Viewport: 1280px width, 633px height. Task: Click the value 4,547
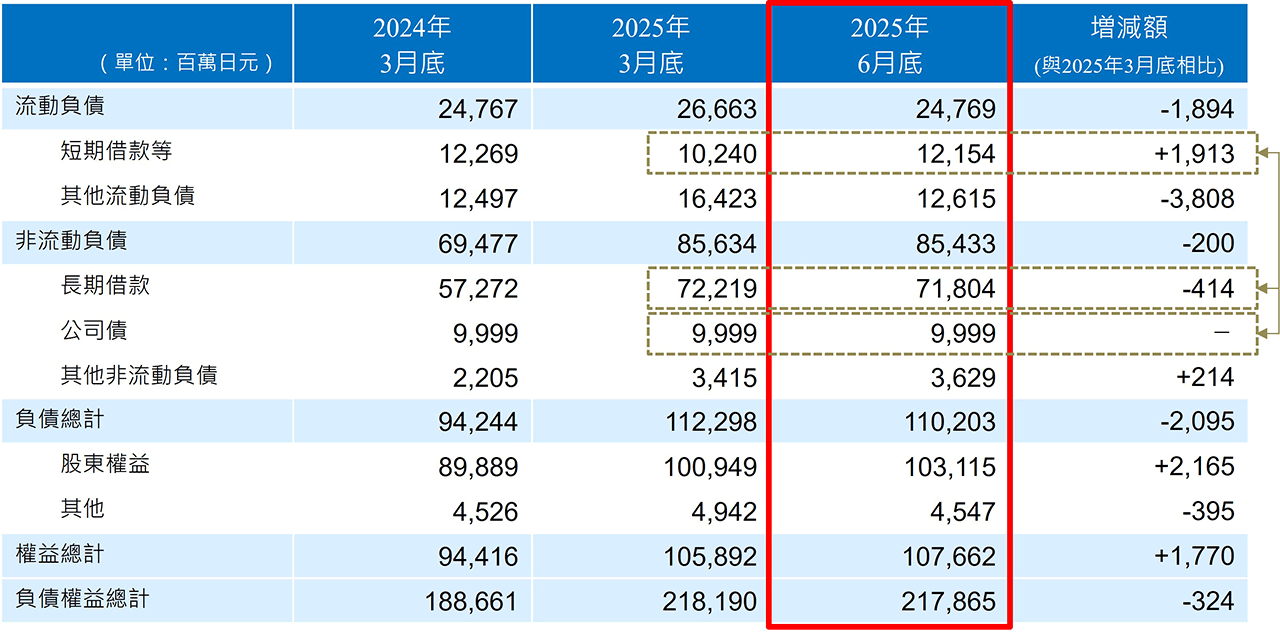click(x=962, y=513)
